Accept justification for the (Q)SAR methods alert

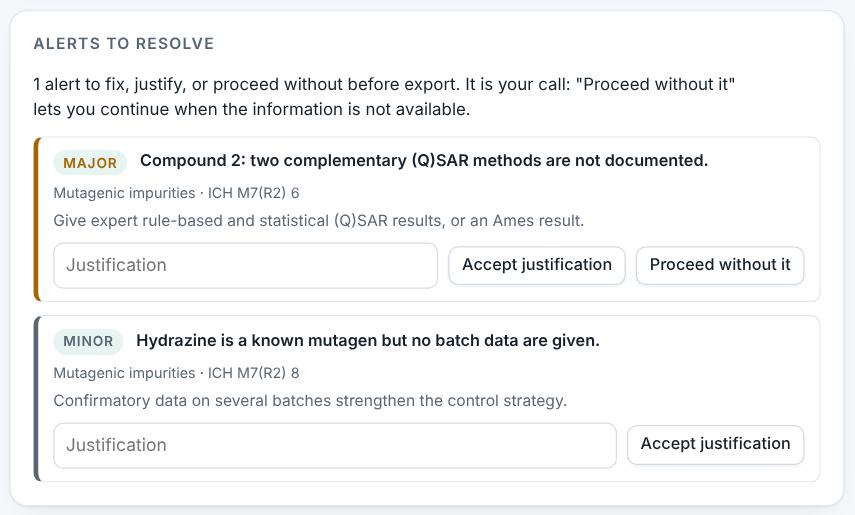pos(537,265)
